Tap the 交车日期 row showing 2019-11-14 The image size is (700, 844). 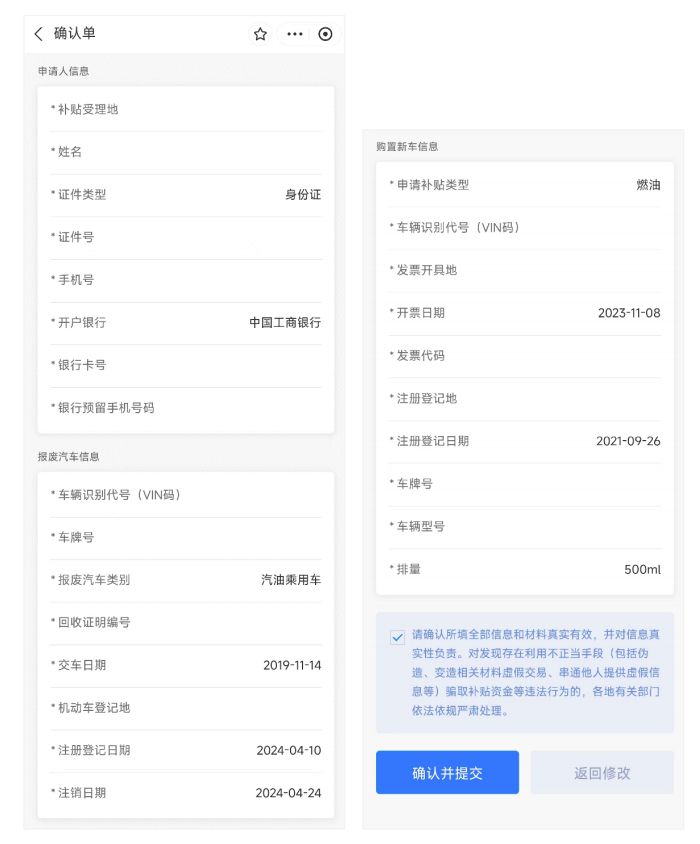point(185,665)
